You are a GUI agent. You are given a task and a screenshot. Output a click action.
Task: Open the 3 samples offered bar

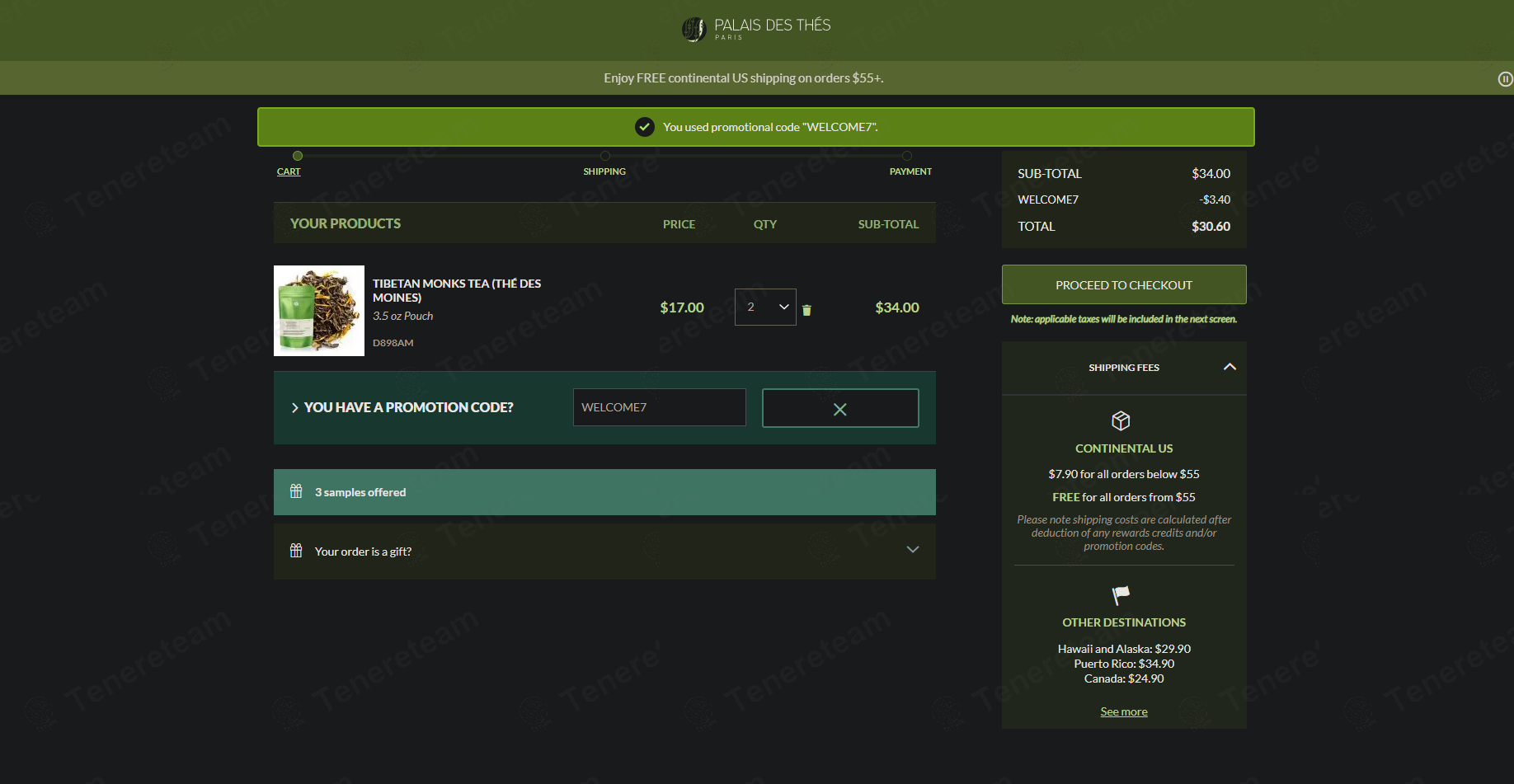pos(604,492)
